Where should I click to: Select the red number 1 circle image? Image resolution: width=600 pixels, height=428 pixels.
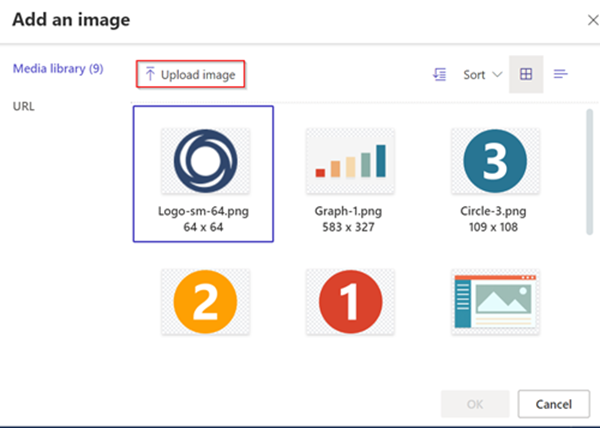point(350,302)
